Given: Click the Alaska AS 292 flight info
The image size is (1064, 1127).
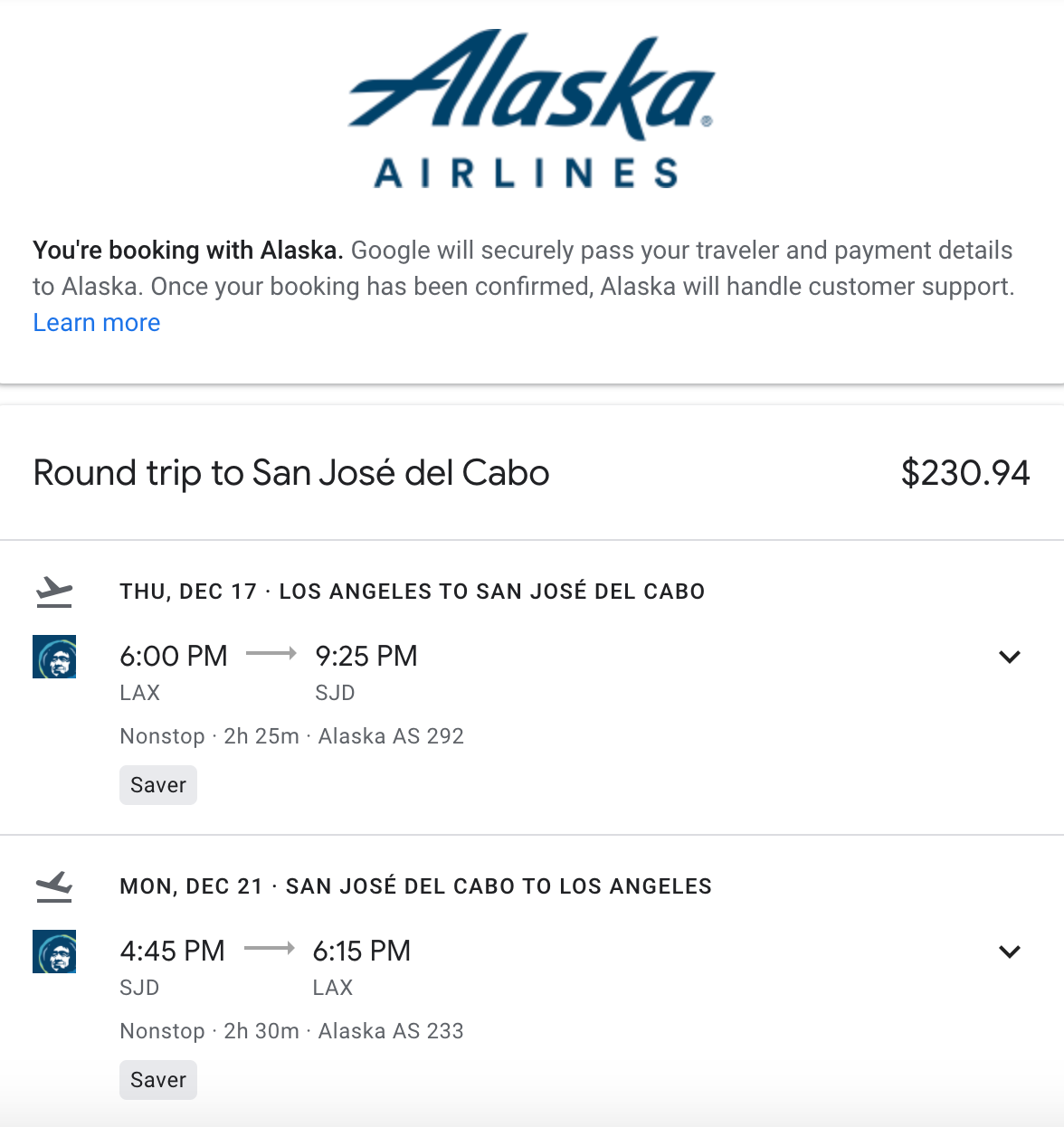Looking at the screenshot, I should point(391,736).
